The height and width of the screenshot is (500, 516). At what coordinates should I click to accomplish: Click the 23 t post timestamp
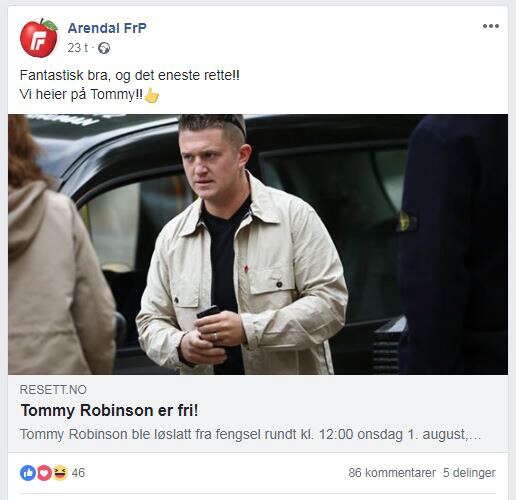click(78, 48)
